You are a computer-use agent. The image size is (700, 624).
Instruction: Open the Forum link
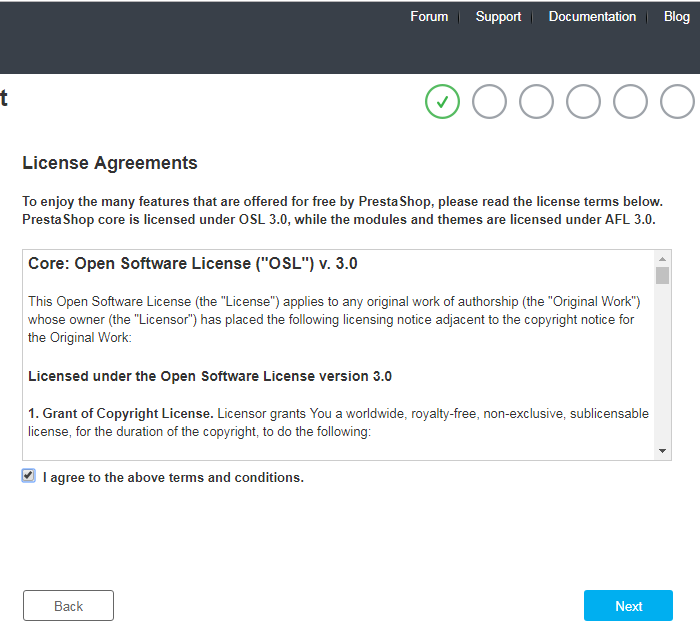(x=429, y=17)
